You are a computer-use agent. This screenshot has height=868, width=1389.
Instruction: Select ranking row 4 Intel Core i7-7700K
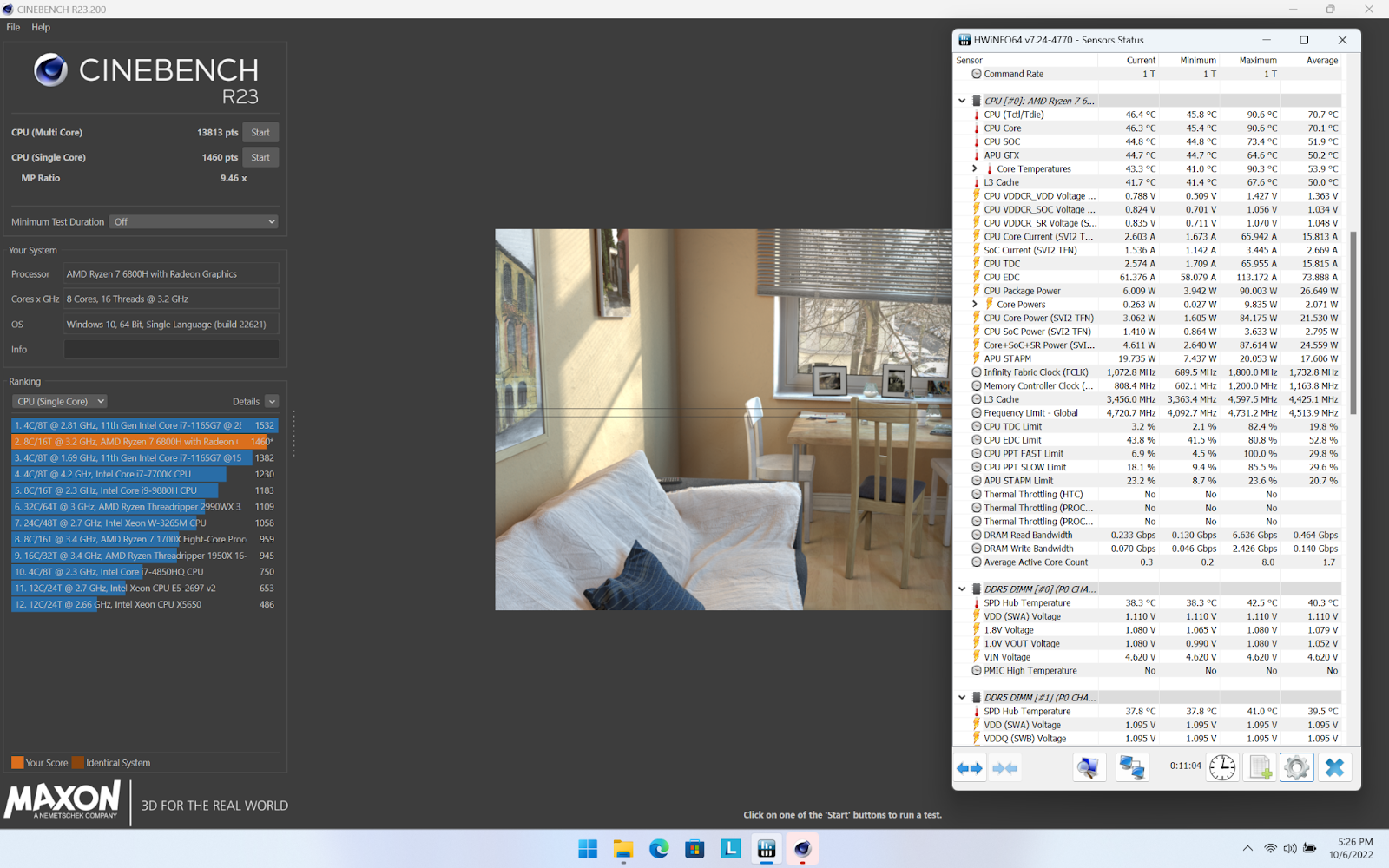[144, 474]
